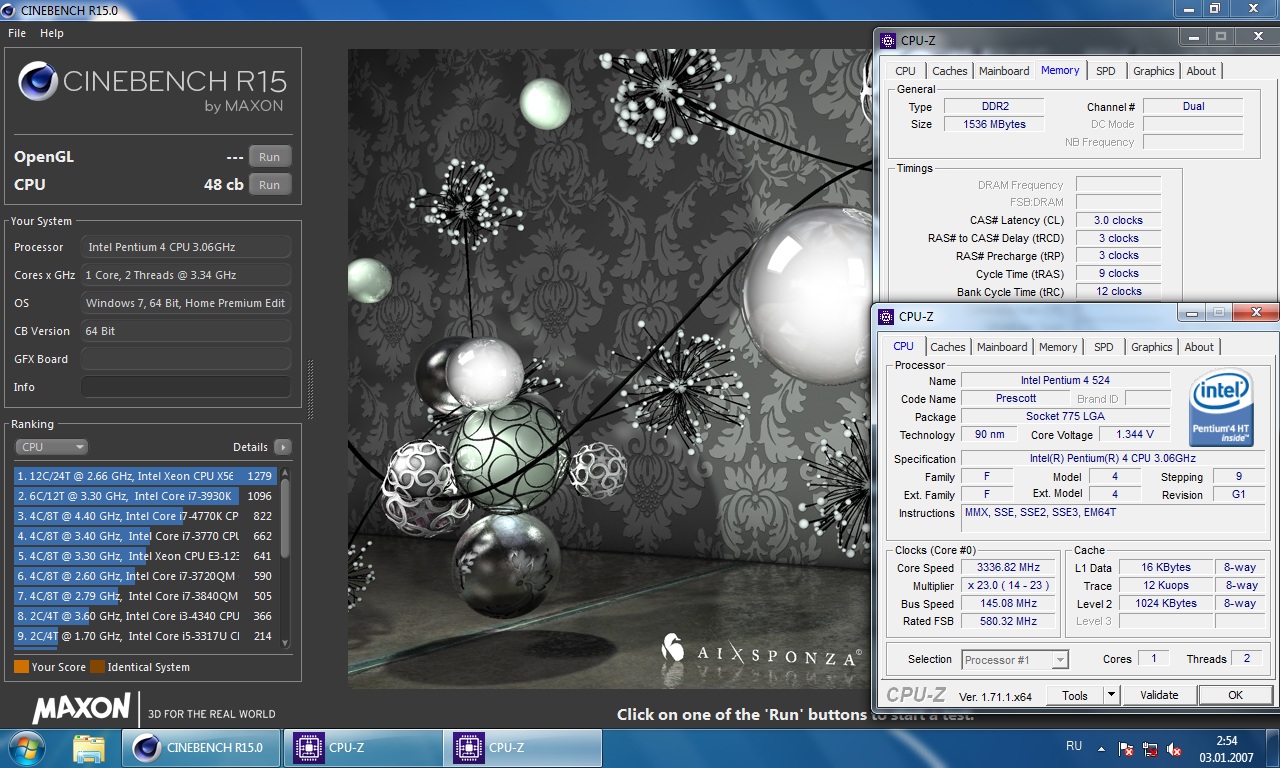Click the memory Type value DDR2
Viewport: 1280px width, 768px height.
[x=993, y=107]
